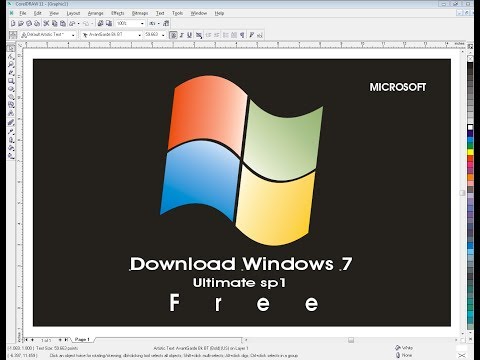Image resolution: width=480 pixels, height=360 pixels.
Task: Pick the yellow swatch in color palette
Action: [470, 152]
